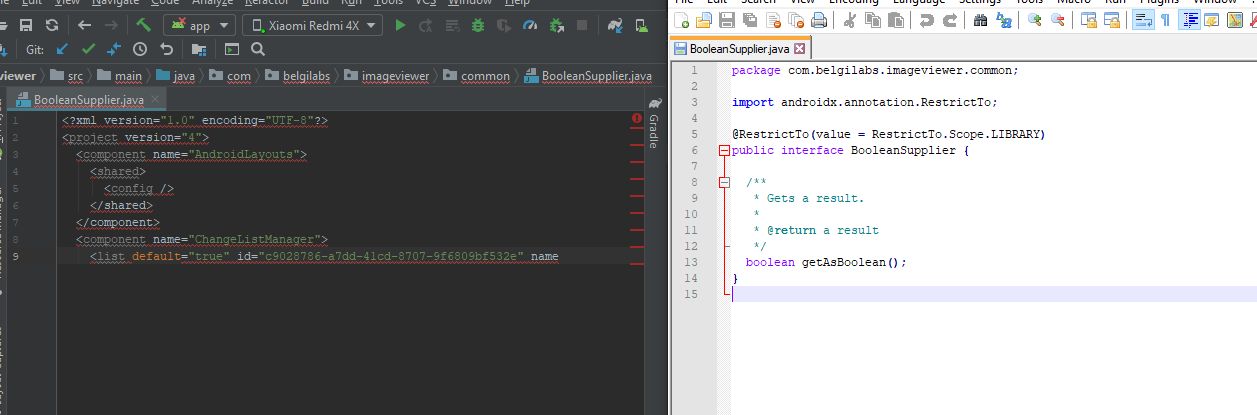Zoom in using Notepad++ magnifier plus
Viewport: 1257px width, 415px height.
click(1035, 20)
